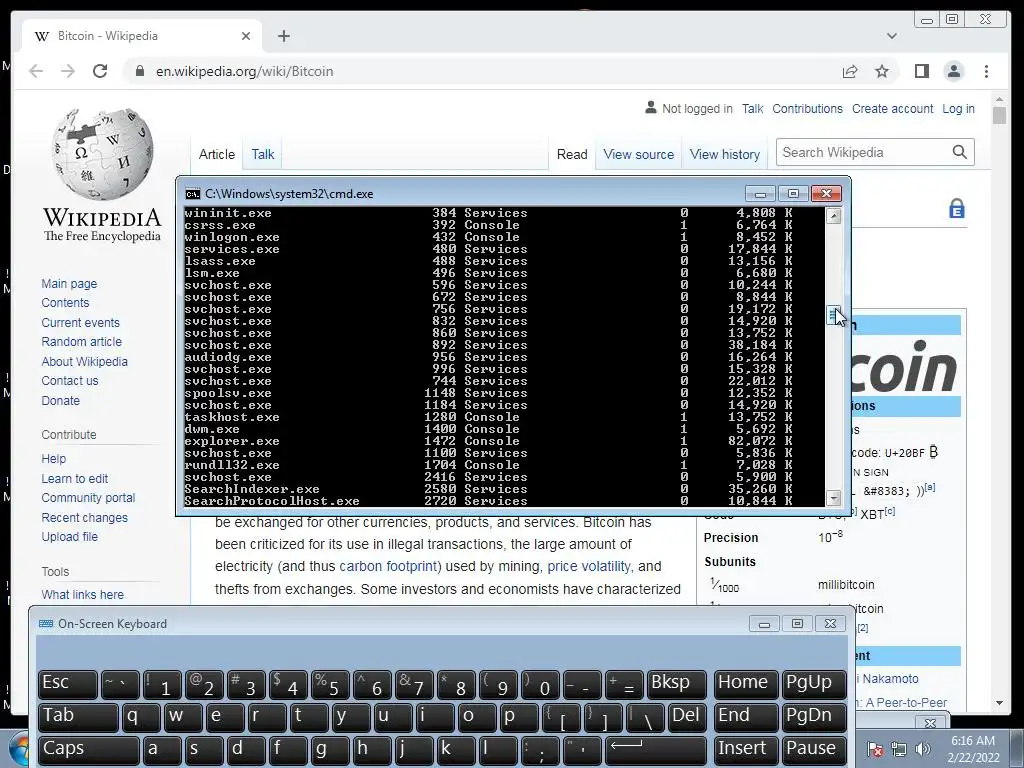Screen dimensions: 1024x768
Task: Expand the tab search chevron
Action: click(x=891, y=36)
